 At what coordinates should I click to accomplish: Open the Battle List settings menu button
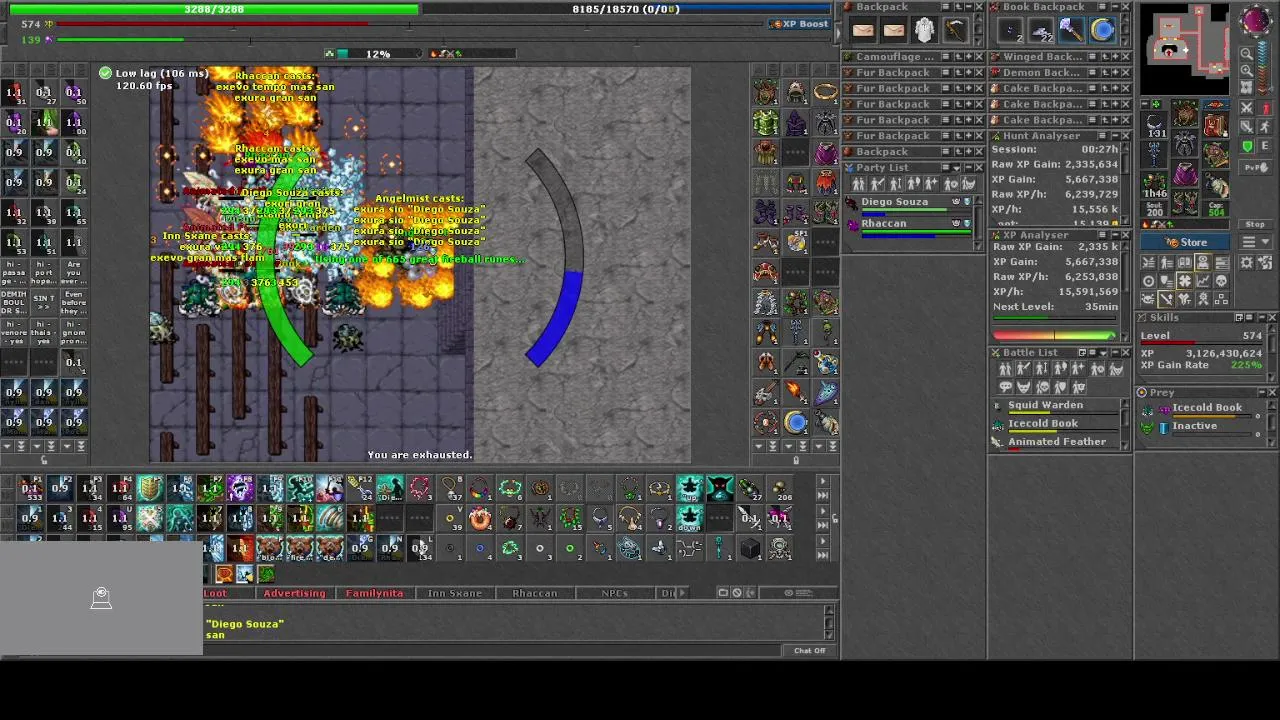pyautogui.click(x=1092, y=353)
